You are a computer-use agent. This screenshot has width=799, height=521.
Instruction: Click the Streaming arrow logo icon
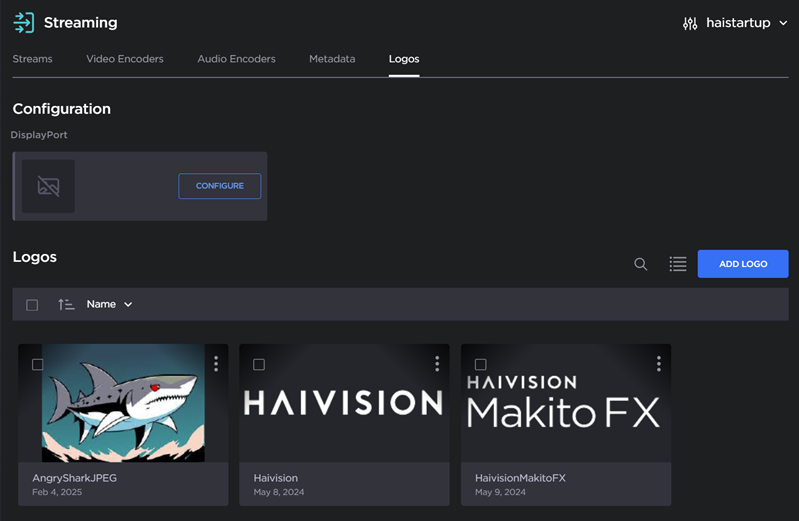(x=23, y=22)
